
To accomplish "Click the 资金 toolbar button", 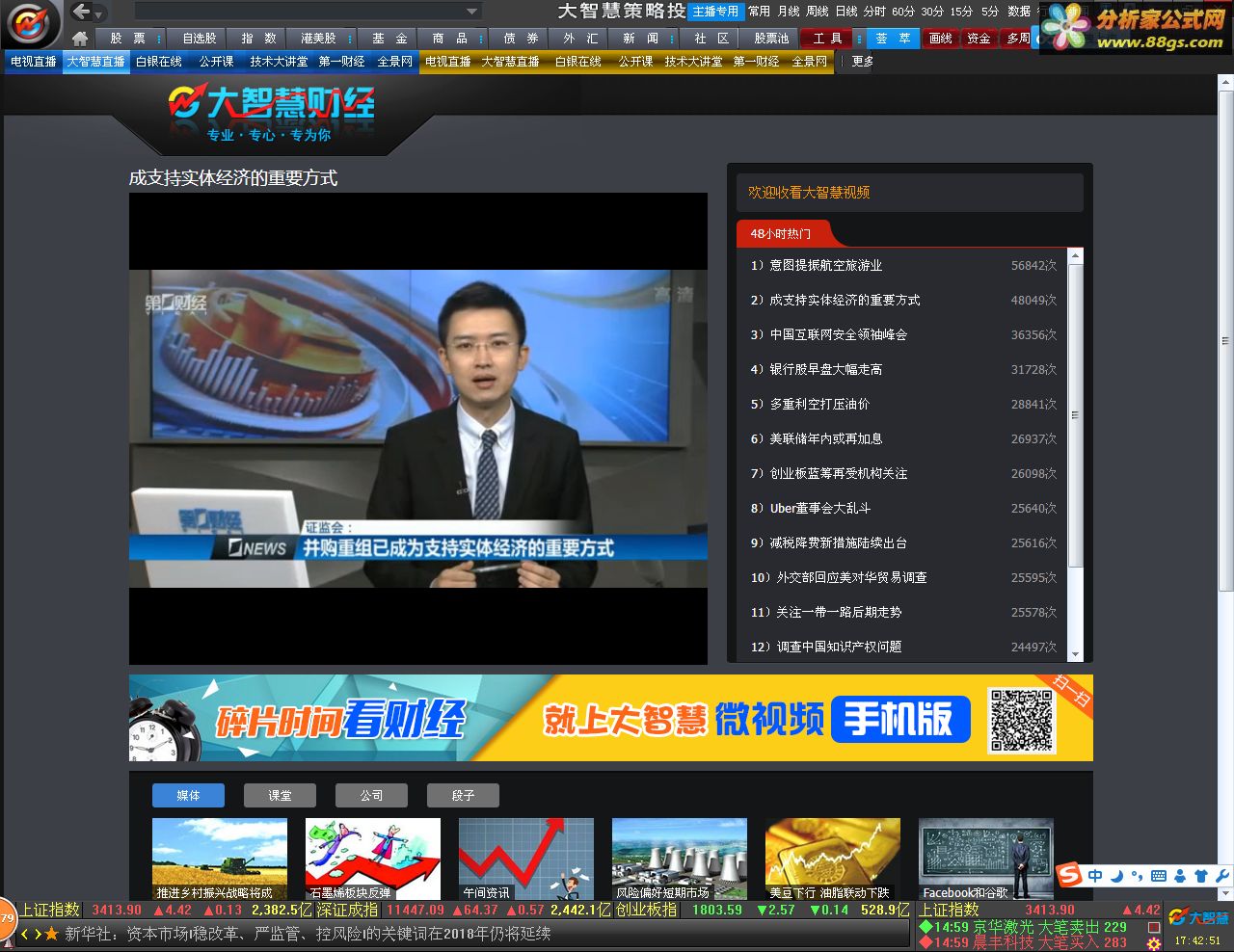I will (x=979, y=39).
